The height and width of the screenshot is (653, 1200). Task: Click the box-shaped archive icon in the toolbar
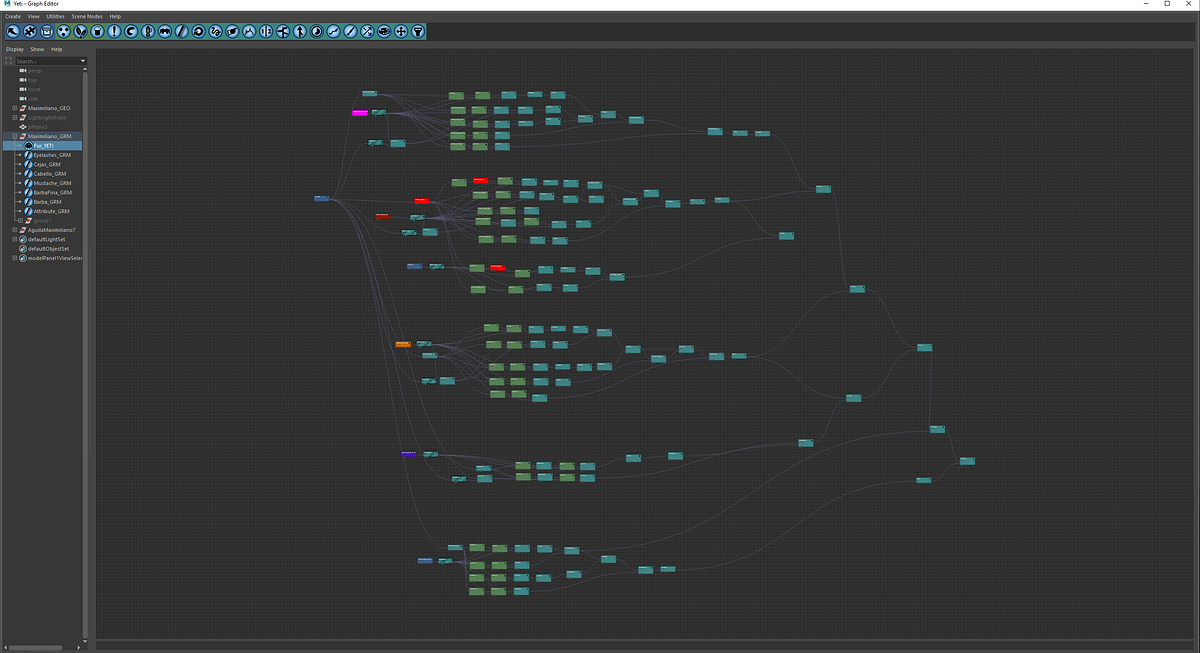pyautogui.click(x=47, y=32)
